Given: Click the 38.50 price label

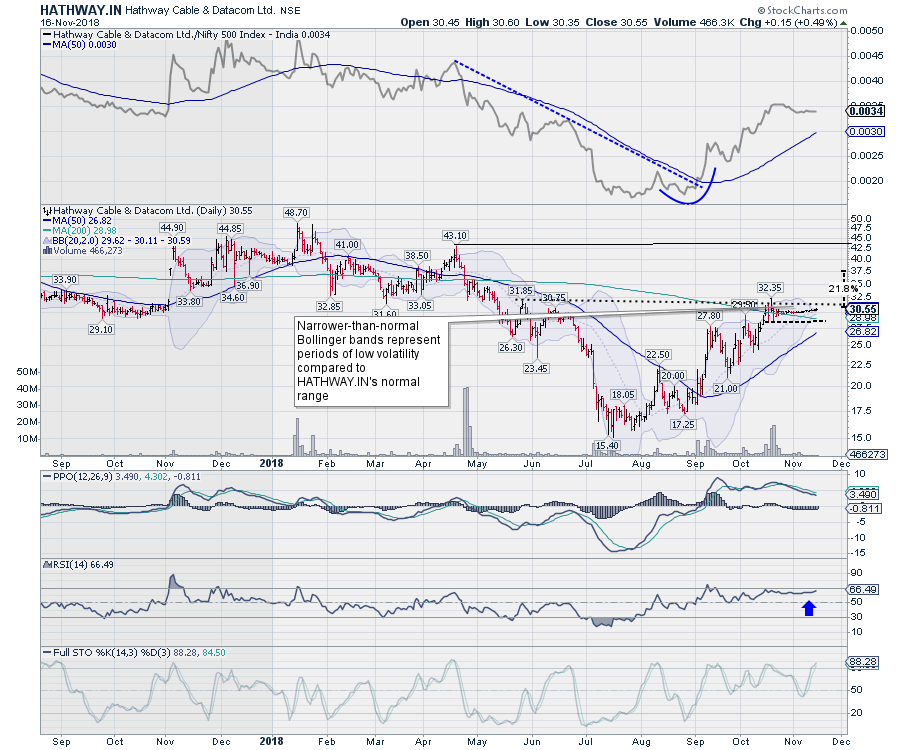Looking at the screenshot, I should 417,255.
